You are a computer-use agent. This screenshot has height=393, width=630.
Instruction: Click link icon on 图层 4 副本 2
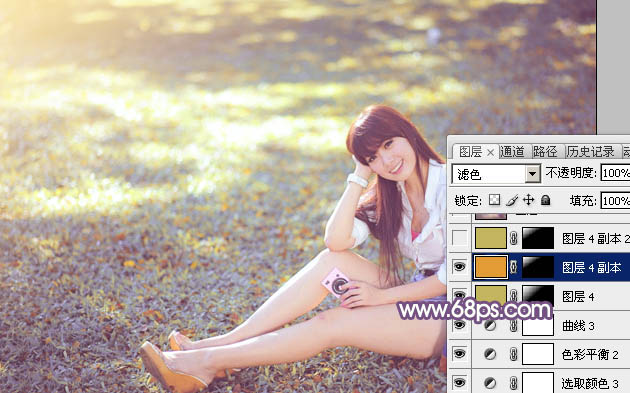(513, 238)
